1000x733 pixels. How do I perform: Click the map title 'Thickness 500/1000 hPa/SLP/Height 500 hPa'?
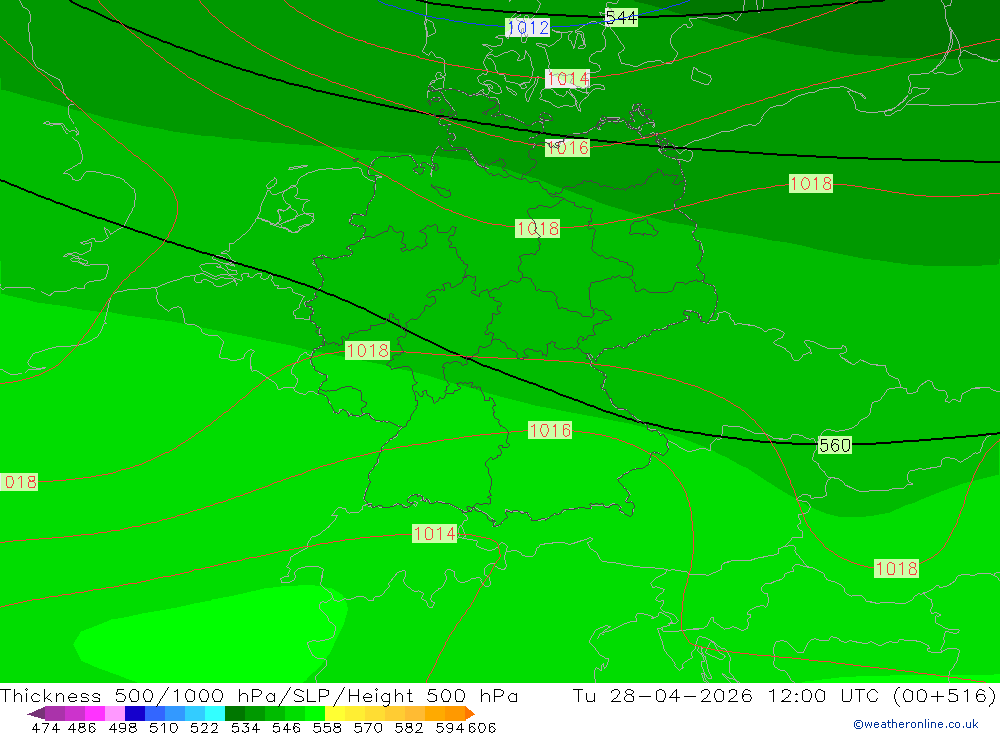(259, 695)
